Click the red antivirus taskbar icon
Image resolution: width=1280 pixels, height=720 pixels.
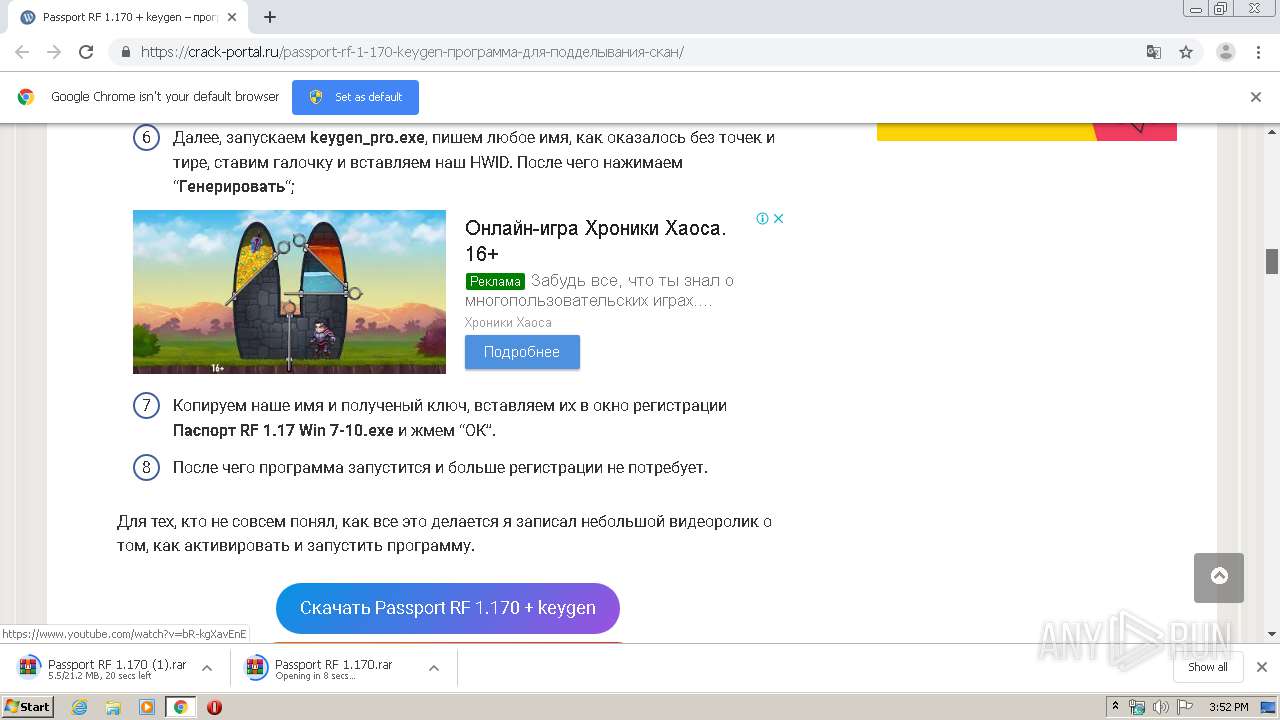(x=214, y=707)
